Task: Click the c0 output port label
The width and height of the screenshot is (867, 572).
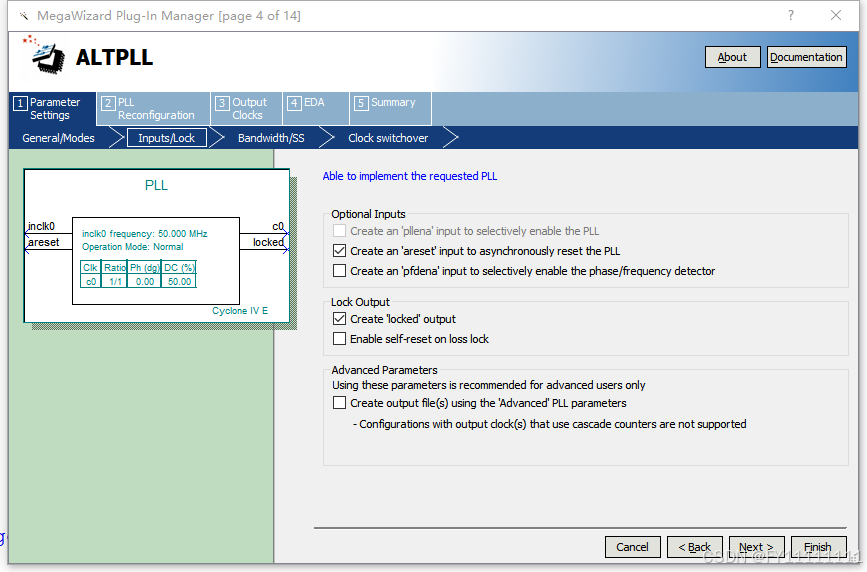Action: [x=278, y=226]
